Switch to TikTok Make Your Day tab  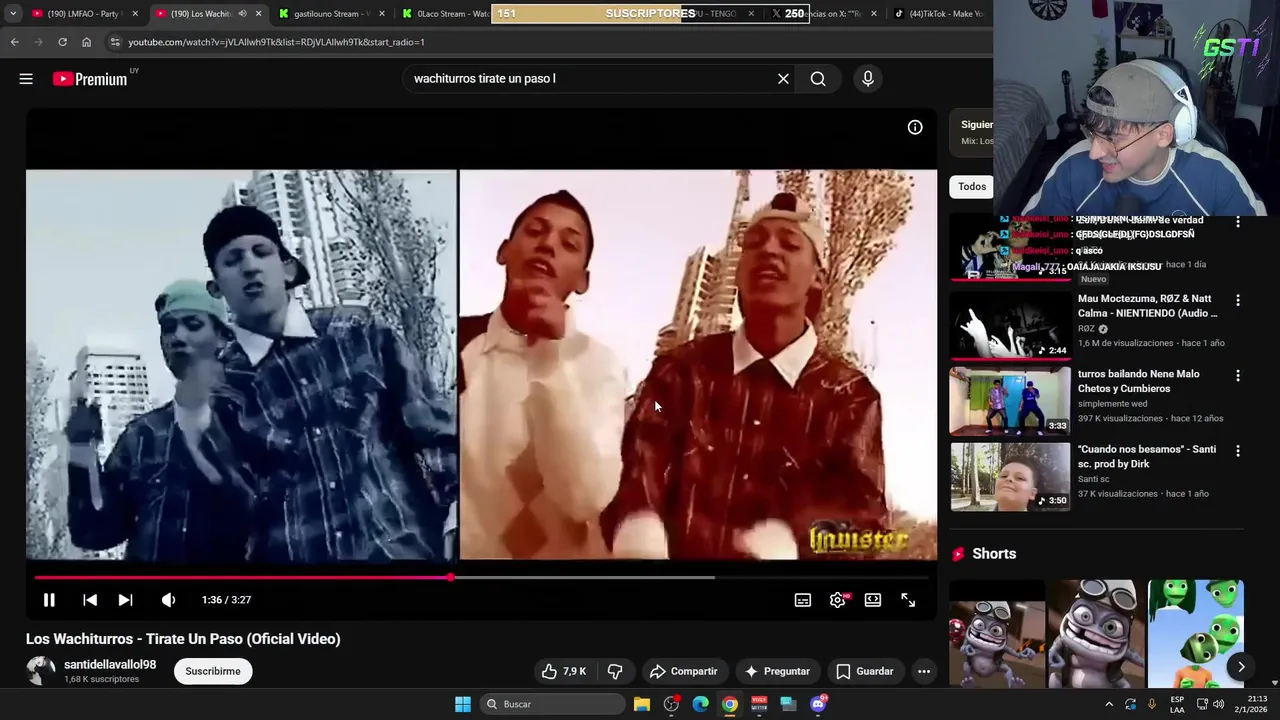pos(938,14)
